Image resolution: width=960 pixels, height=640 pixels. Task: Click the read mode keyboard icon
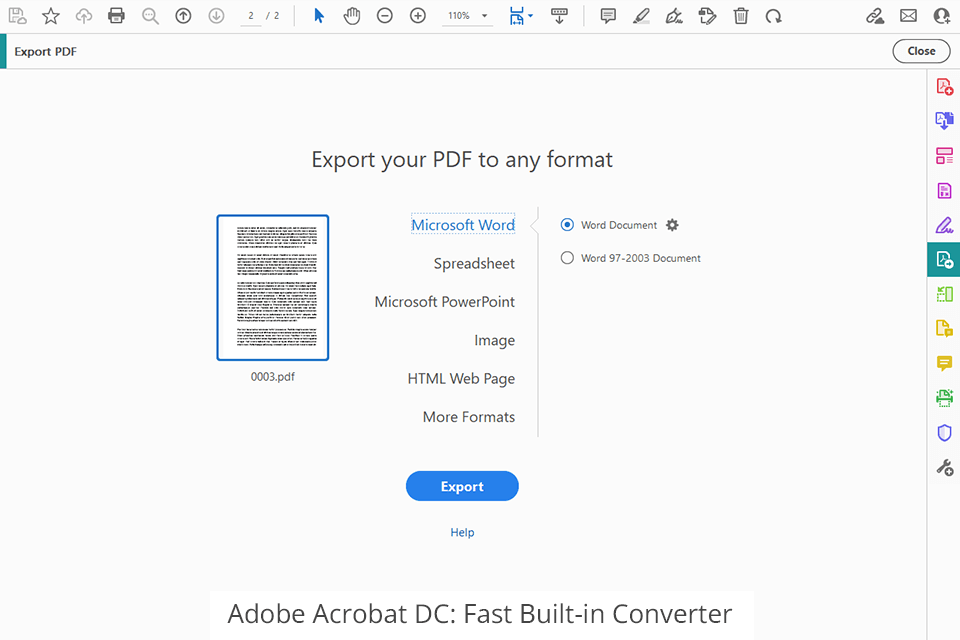(x=559, y=16)
